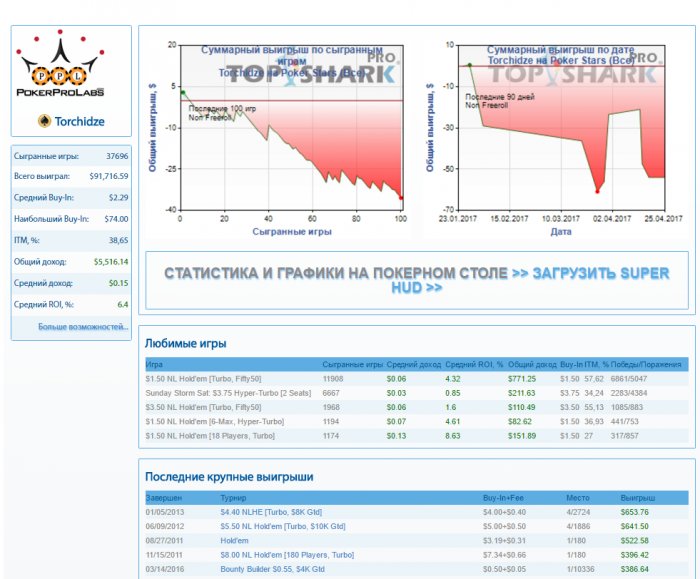
Task: Select $1.50 NL Hold'em [6-Max, Hyper-Turbo] row
Action: pos(417,421)
